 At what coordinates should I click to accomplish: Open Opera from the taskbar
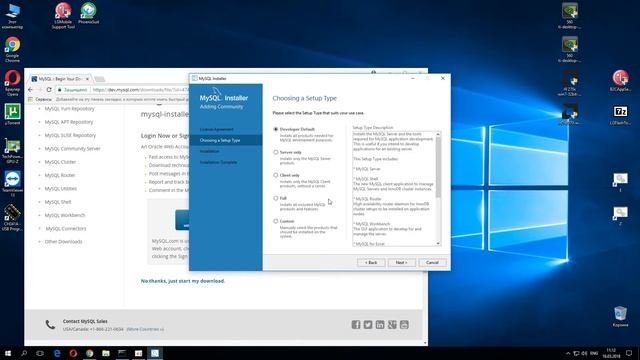[73, 353]
